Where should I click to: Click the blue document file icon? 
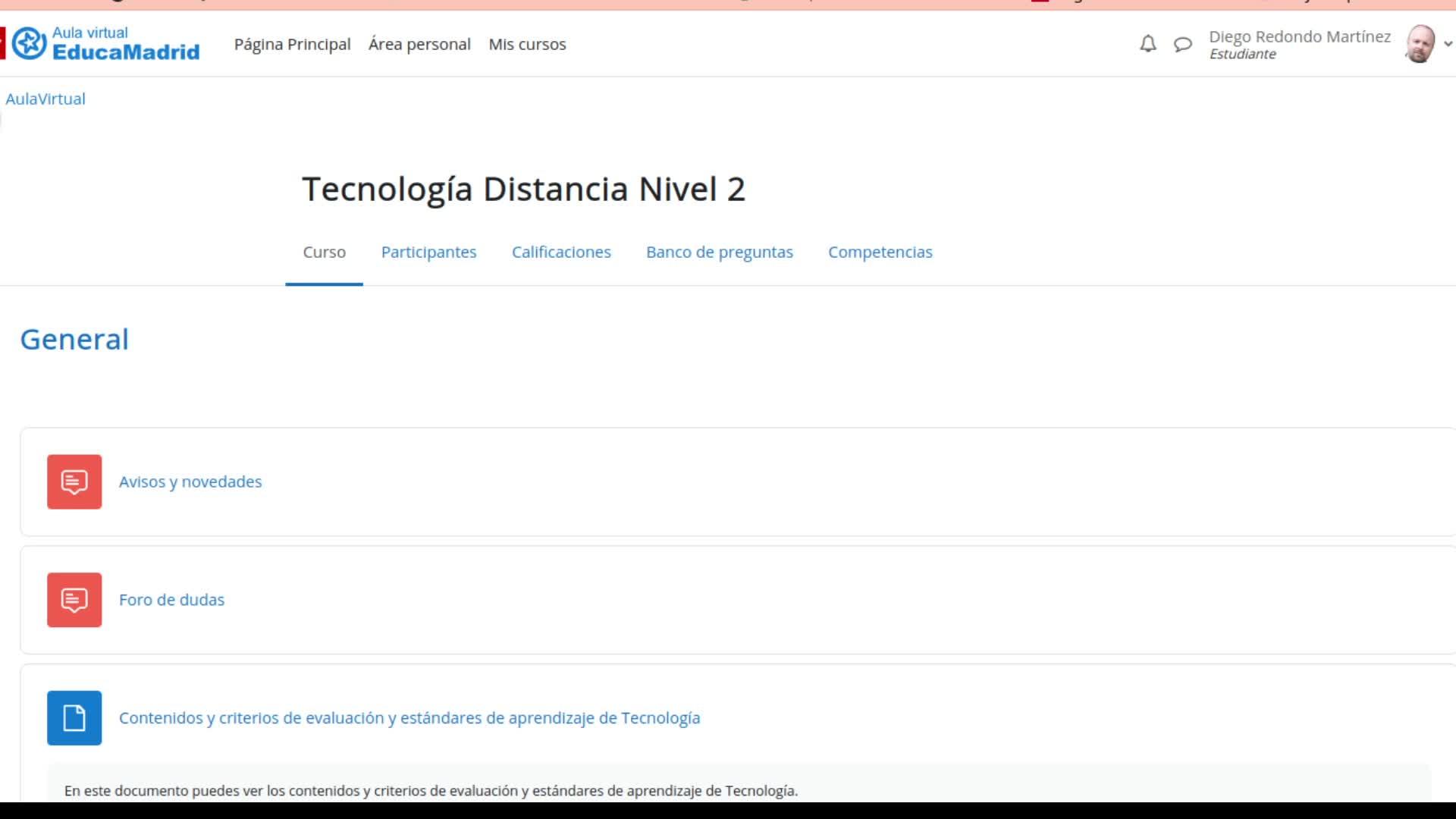tap(74, 717)
